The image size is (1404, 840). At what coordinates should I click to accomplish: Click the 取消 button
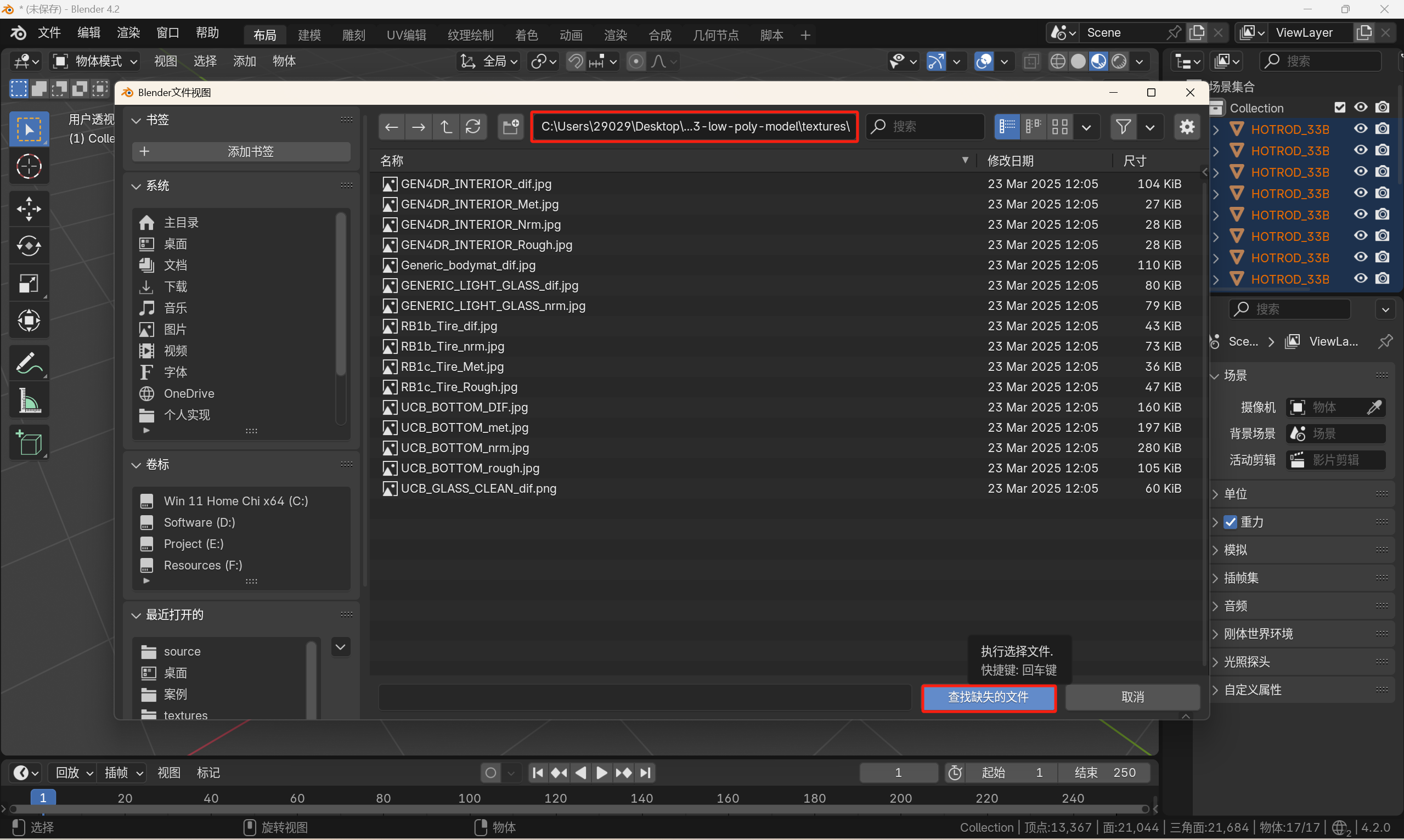click(x=1132, y=697)
